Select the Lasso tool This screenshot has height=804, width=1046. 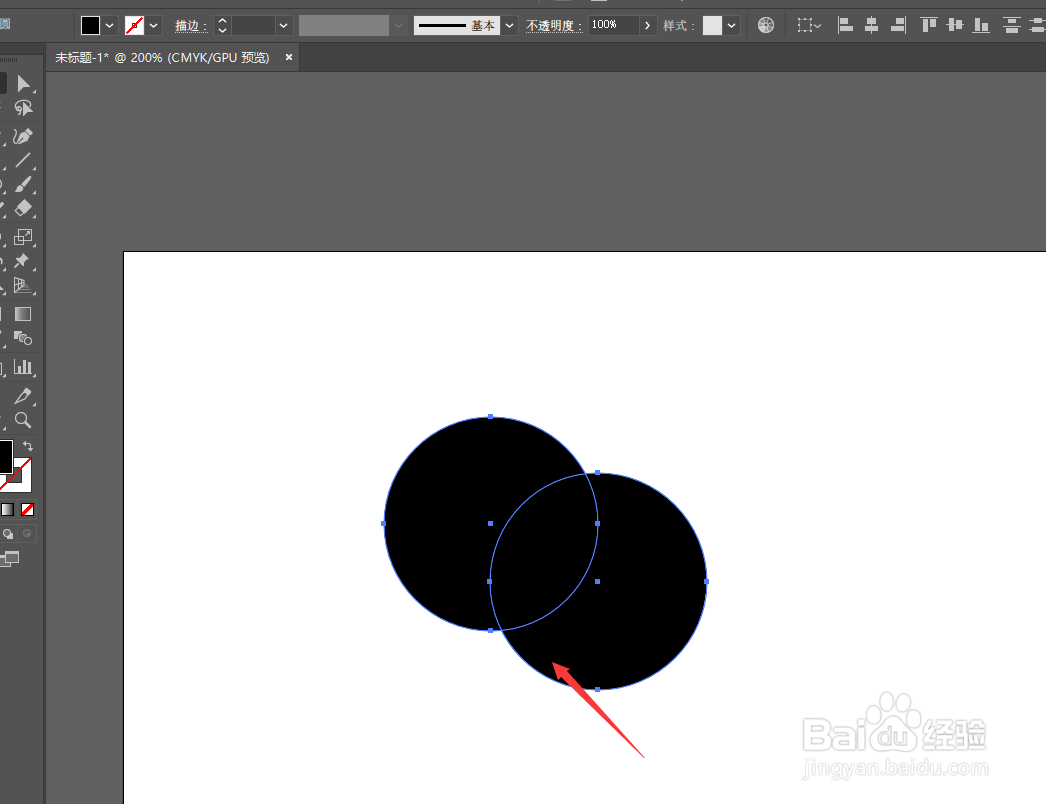23,107
